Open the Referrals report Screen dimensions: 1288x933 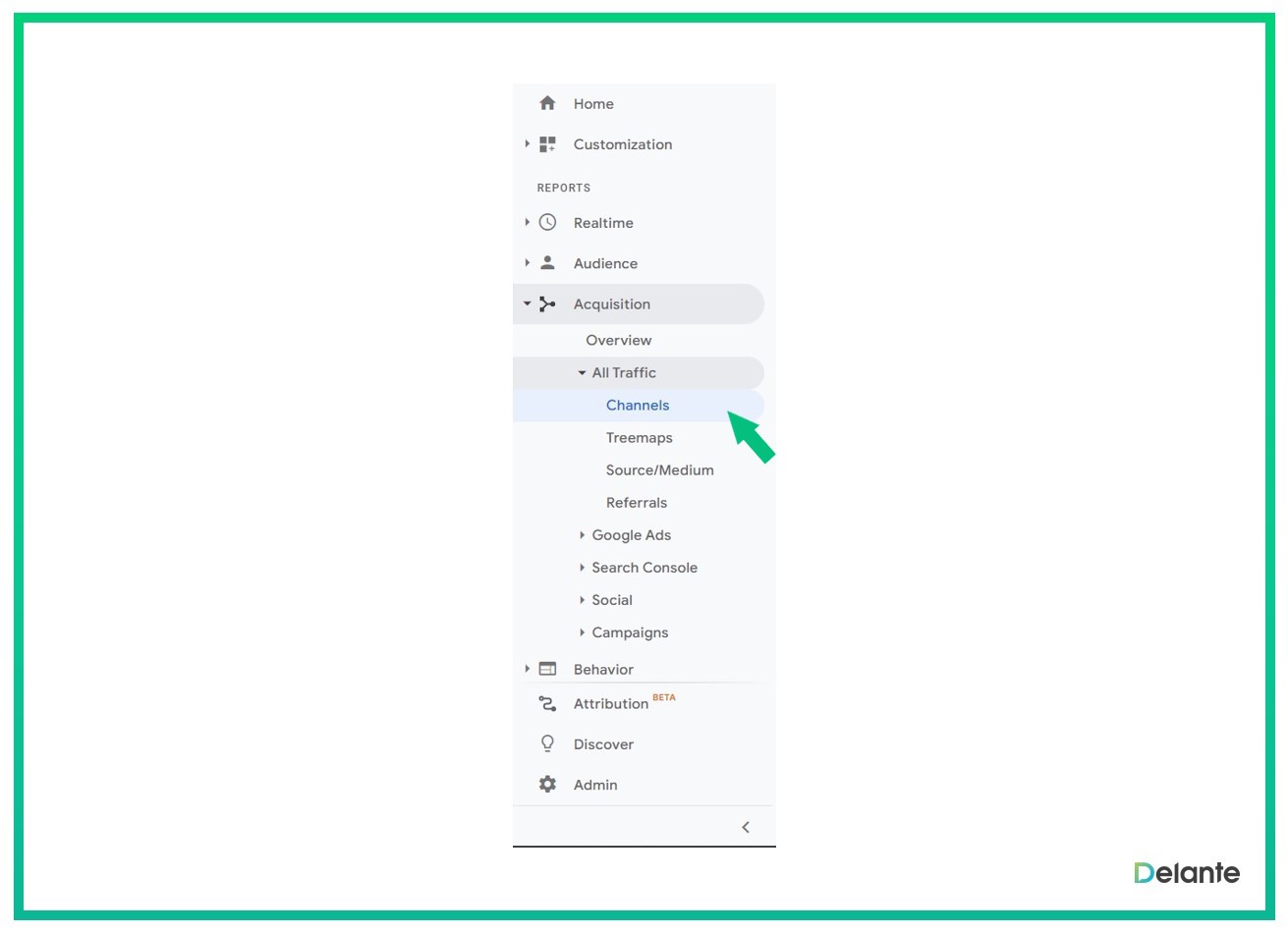(636, 503)
